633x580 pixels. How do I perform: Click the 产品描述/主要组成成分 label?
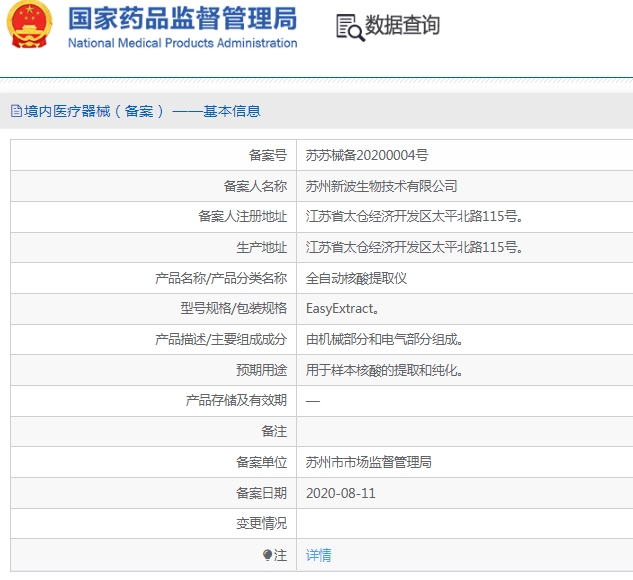(x=221, y=339)
